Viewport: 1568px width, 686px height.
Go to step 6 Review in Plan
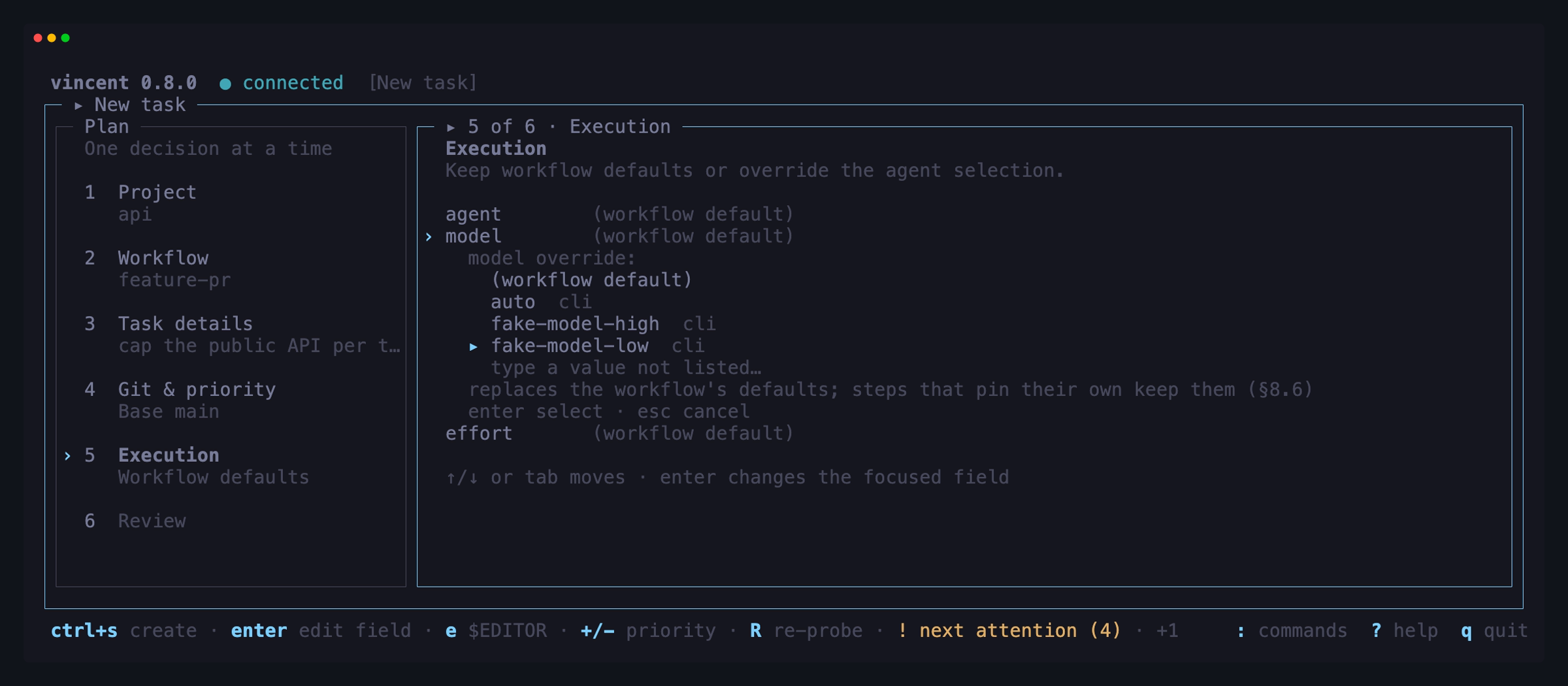click(135, 521)
